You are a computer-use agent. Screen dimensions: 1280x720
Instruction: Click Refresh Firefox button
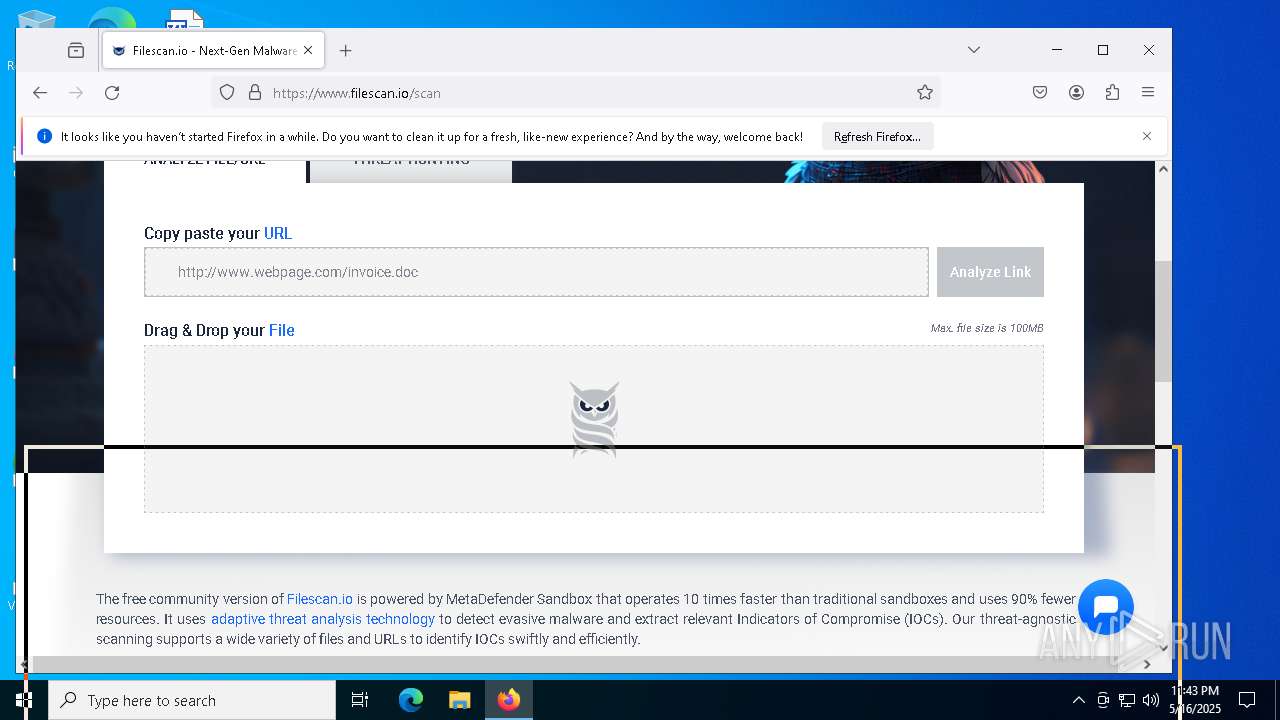[x=877, y=136]
